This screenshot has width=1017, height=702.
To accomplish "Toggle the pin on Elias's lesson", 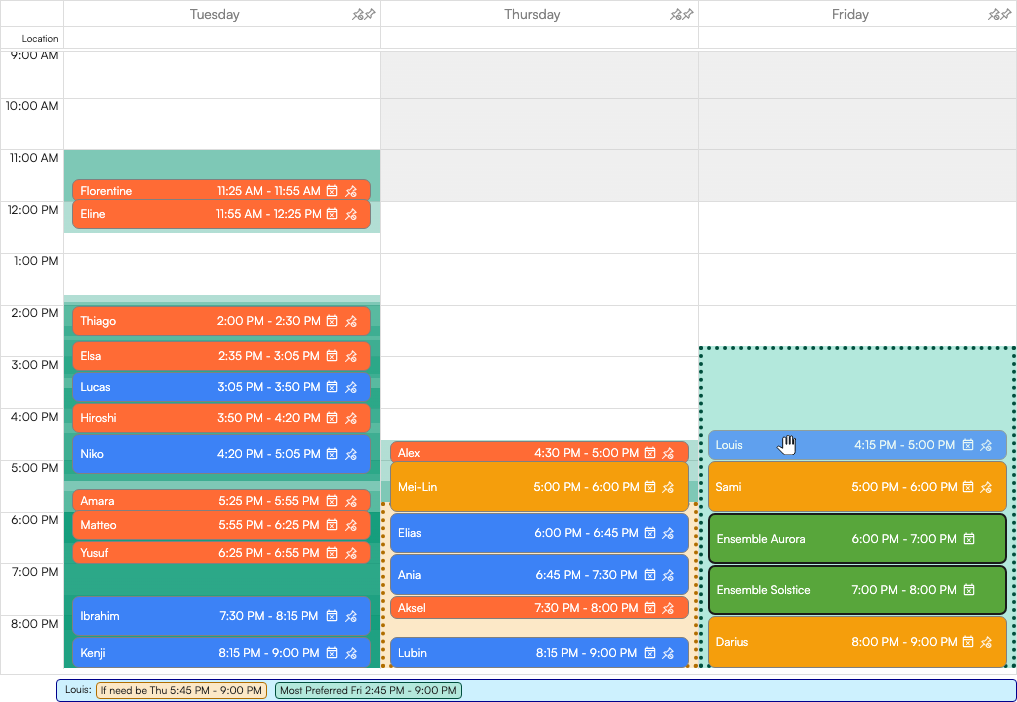I will (669, 533).
